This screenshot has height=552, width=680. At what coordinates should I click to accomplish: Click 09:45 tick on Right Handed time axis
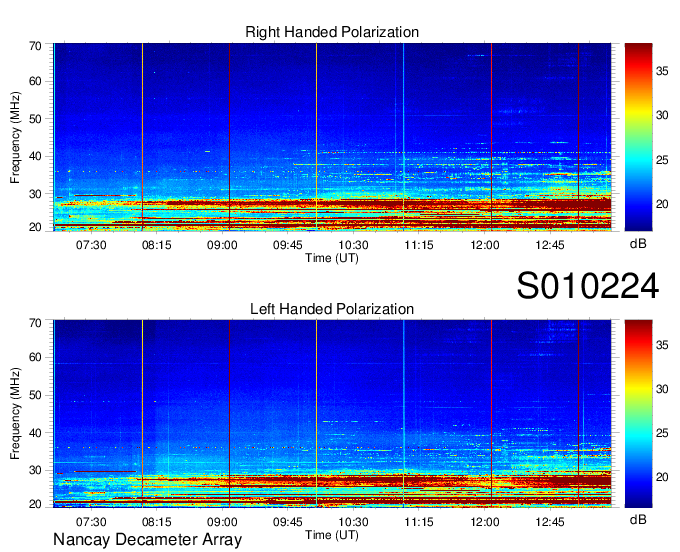tap(288, 245)
